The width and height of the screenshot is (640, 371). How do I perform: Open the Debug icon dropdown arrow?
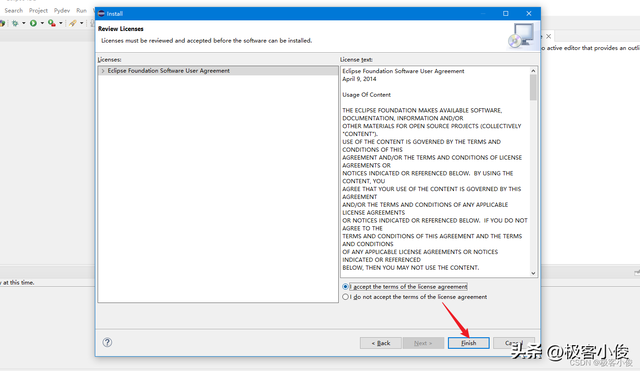tap(24, 23)
